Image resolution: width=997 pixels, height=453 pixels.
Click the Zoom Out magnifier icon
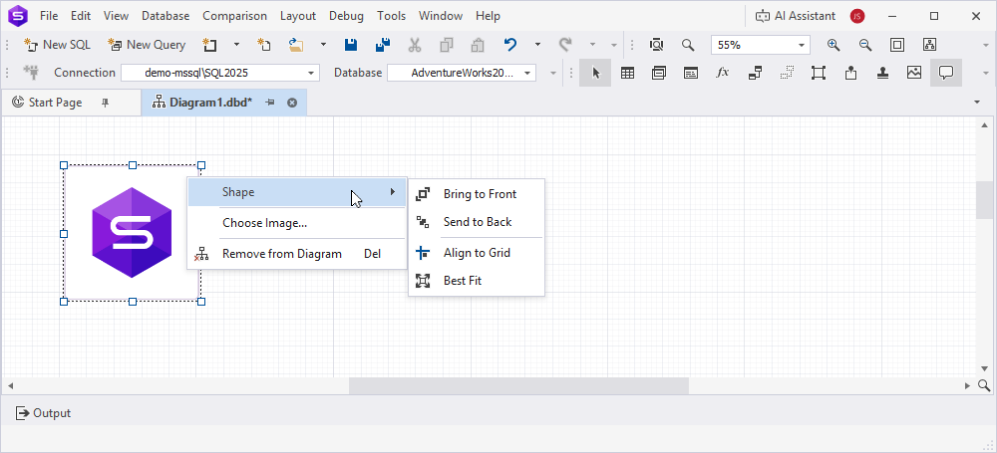[x=865, y=45]
